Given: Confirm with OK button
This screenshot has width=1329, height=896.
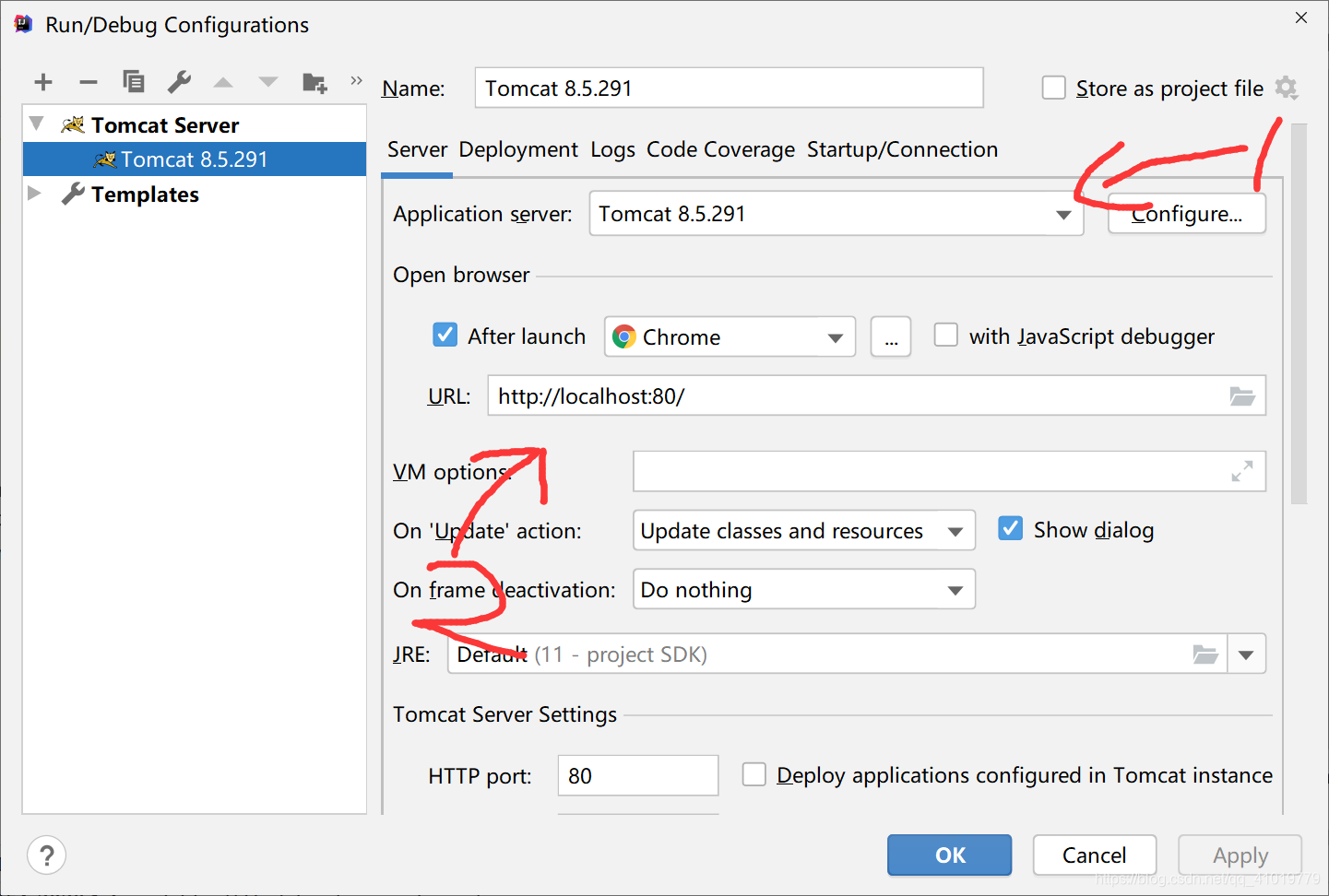Looking at the screenshot, I should pyautogui.click(x=949, y=855).
